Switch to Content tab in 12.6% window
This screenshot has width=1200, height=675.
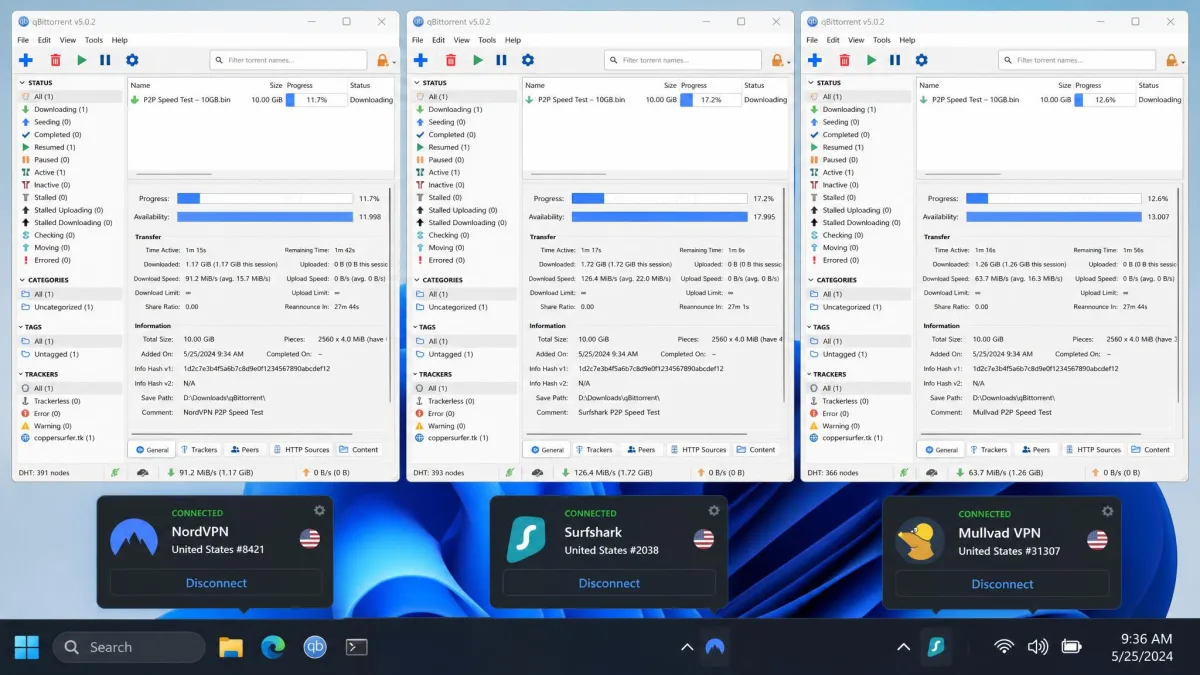point(1151,449)
